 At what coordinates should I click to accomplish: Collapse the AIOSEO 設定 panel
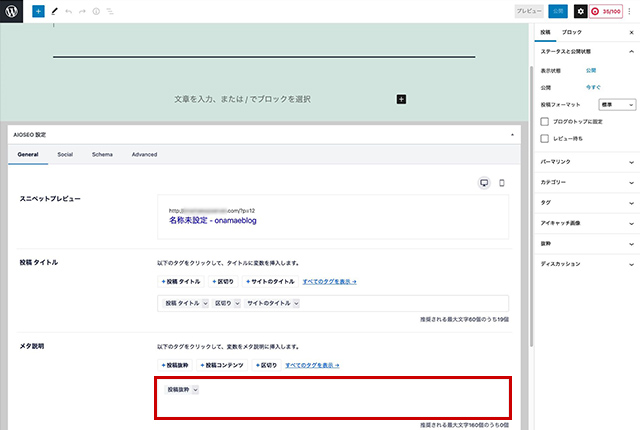coord(512,135)
